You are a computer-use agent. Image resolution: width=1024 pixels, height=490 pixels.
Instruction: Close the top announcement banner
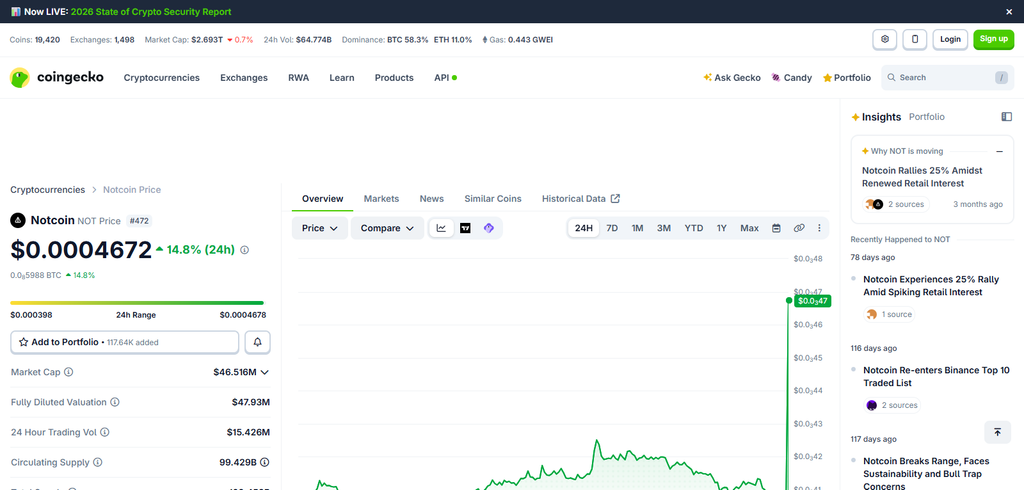[x=1009, y=12]
